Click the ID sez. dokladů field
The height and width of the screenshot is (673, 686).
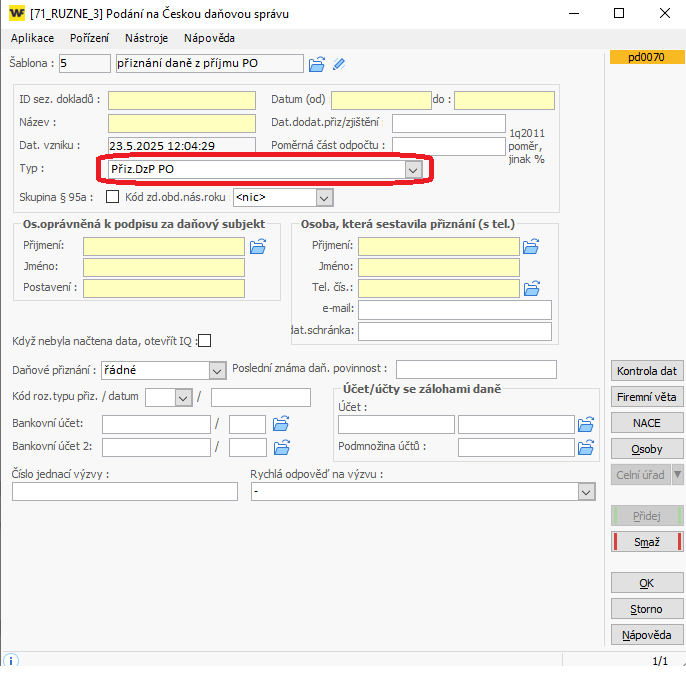tap(182, 100)
